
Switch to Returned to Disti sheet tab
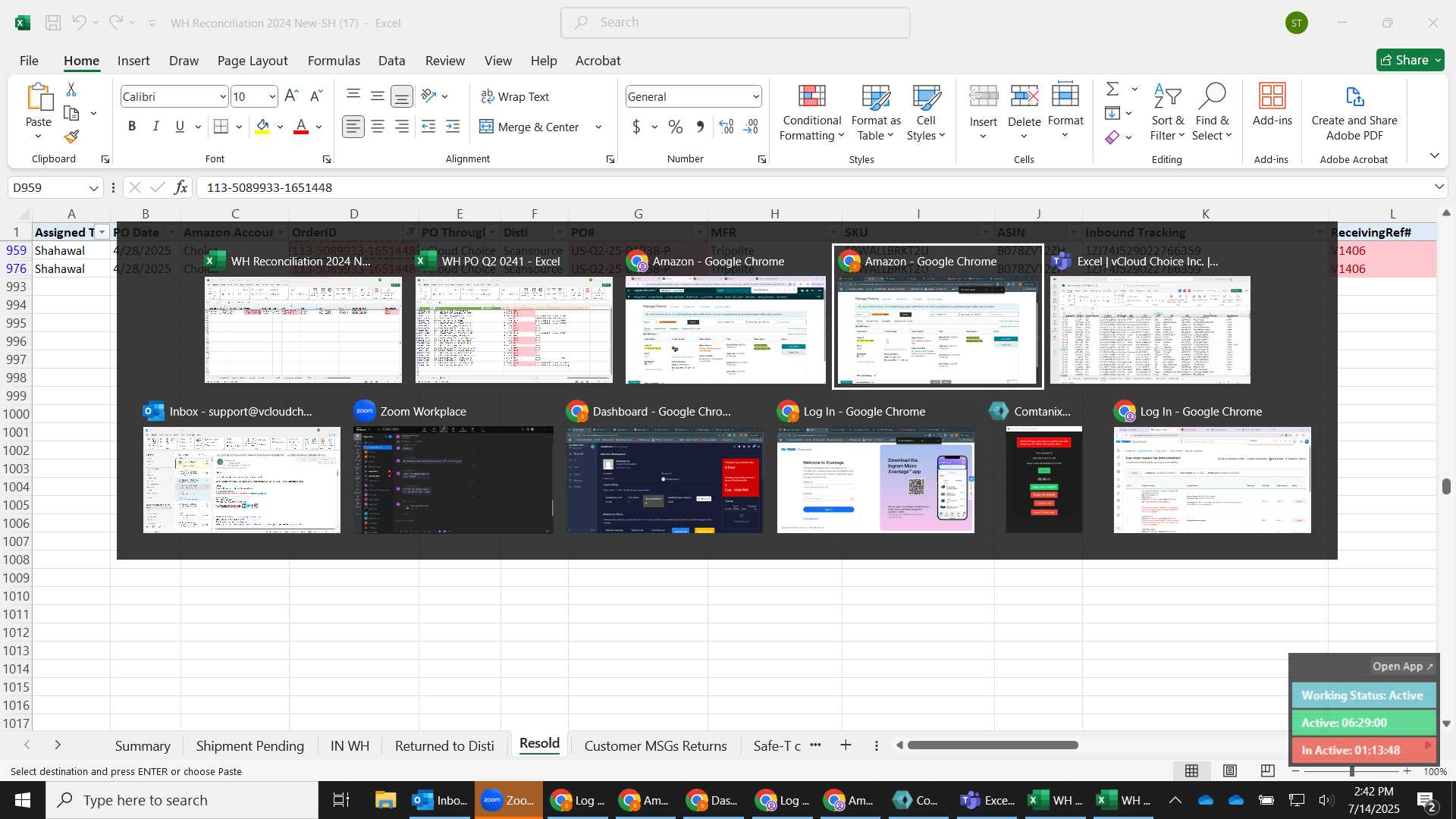tap(444, 745)
